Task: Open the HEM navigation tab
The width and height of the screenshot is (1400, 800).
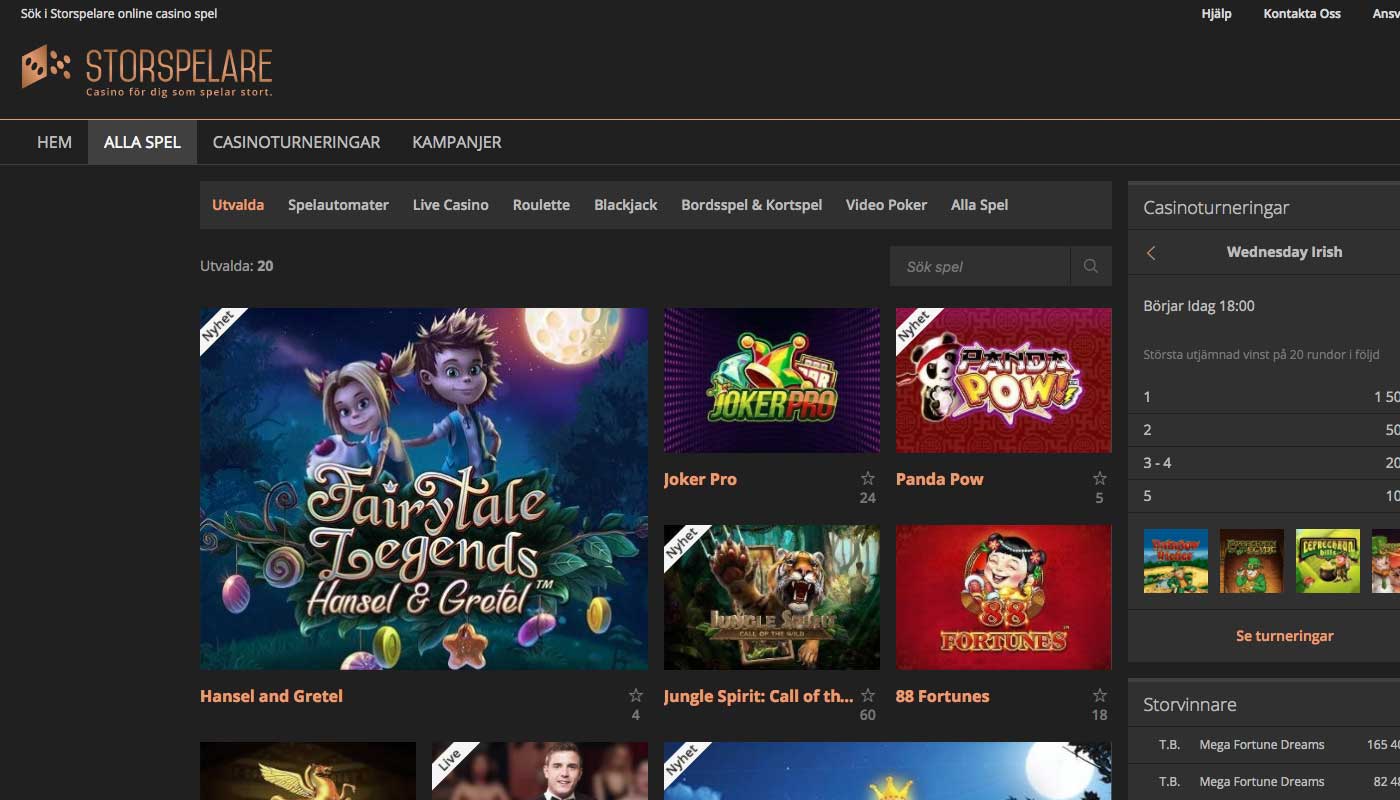Action: click(54, 142)
